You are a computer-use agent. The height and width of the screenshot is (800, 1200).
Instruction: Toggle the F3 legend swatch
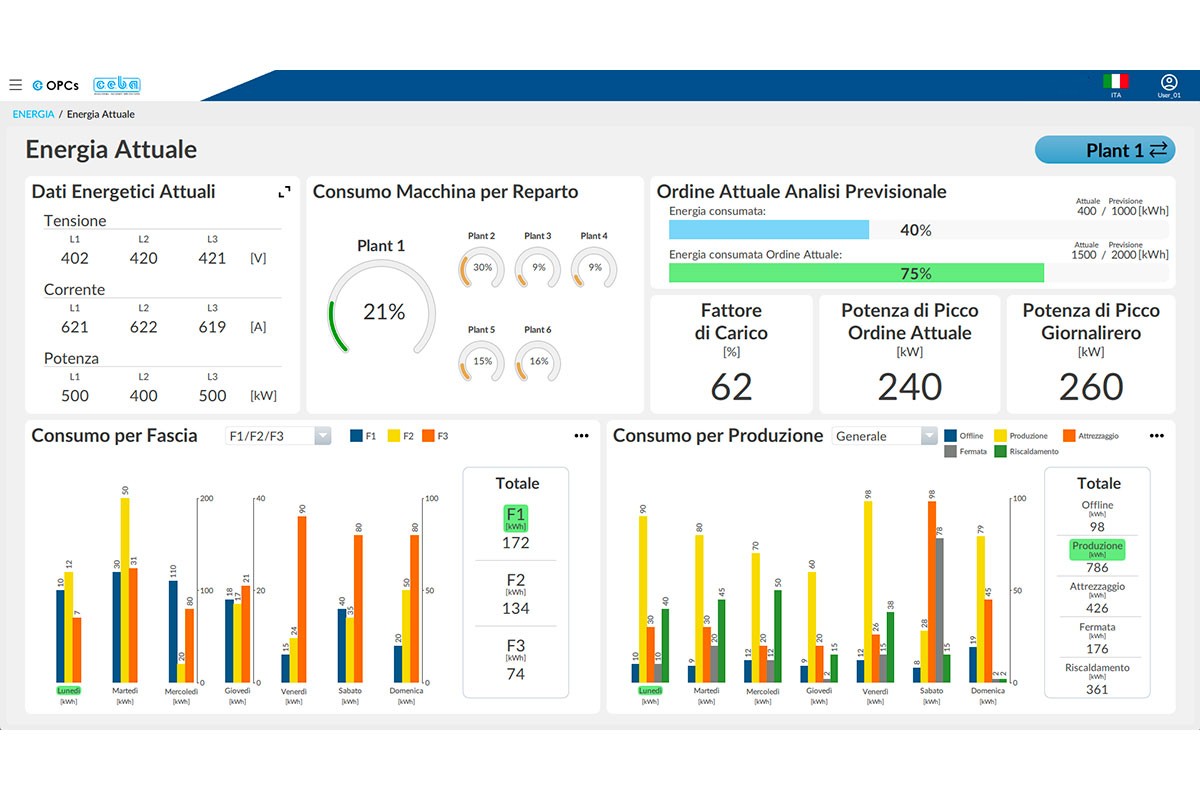428,436
